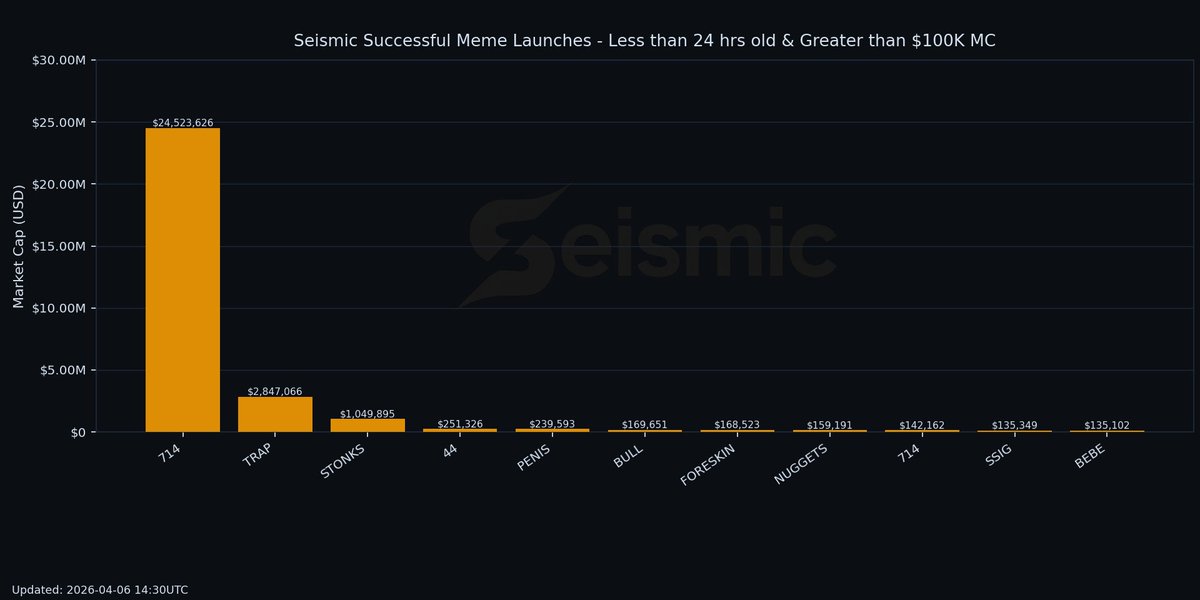Viewport: 1200px width, 600px height.
Task: Click the PENIS x-axis label
Action: click(x=534, y=458)
